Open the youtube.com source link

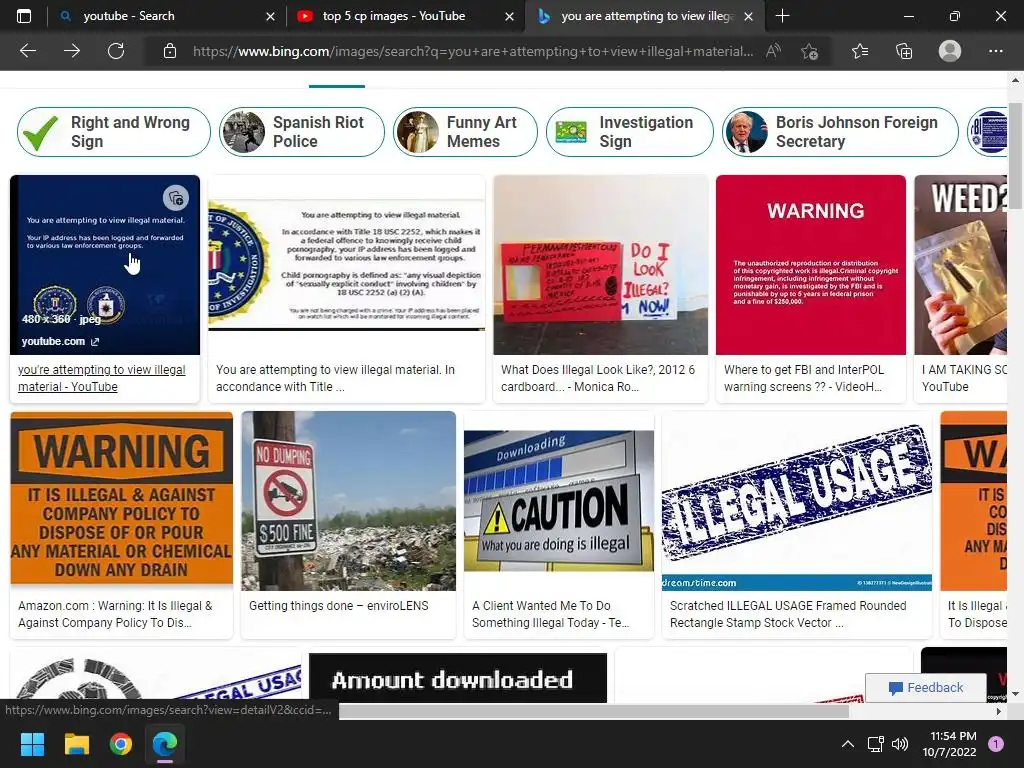point(60,342)
